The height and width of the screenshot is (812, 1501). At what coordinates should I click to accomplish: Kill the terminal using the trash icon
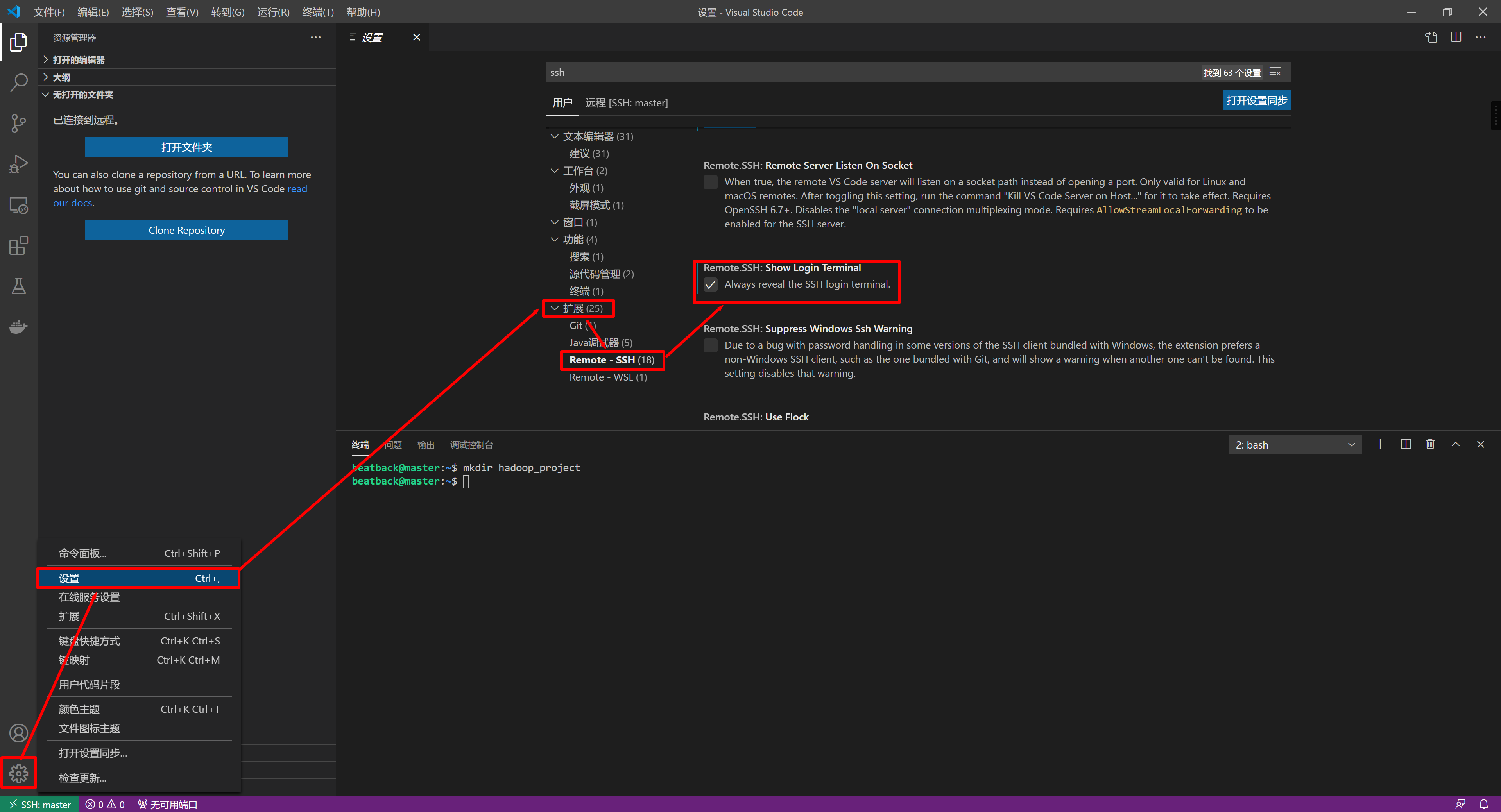point(1431,444)
